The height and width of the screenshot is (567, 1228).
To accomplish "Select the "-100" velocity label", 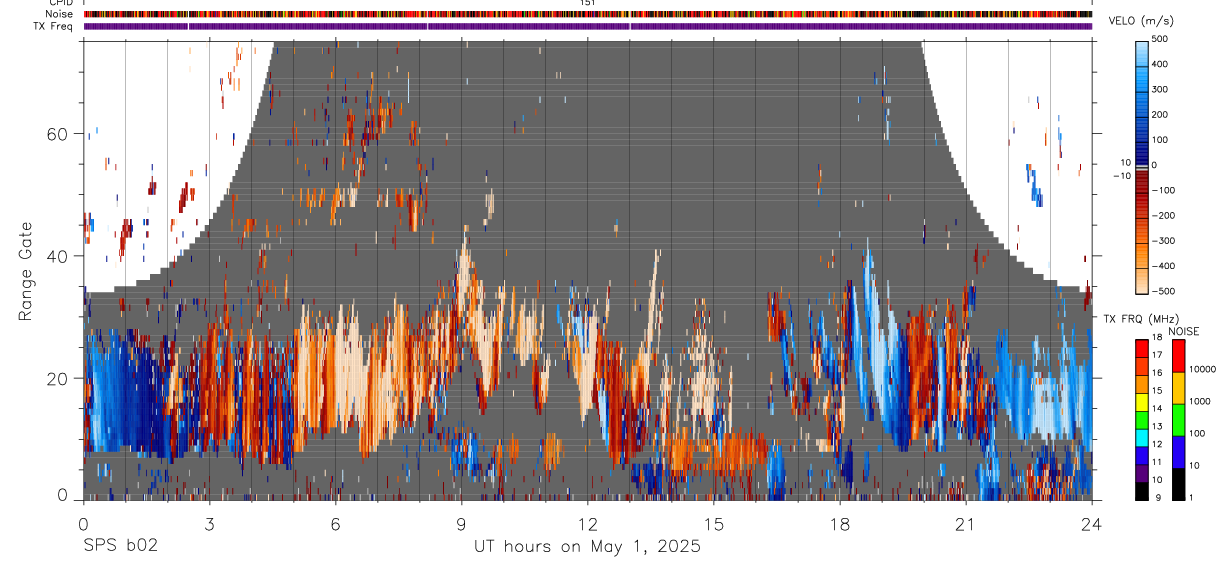I will 1164,190.
